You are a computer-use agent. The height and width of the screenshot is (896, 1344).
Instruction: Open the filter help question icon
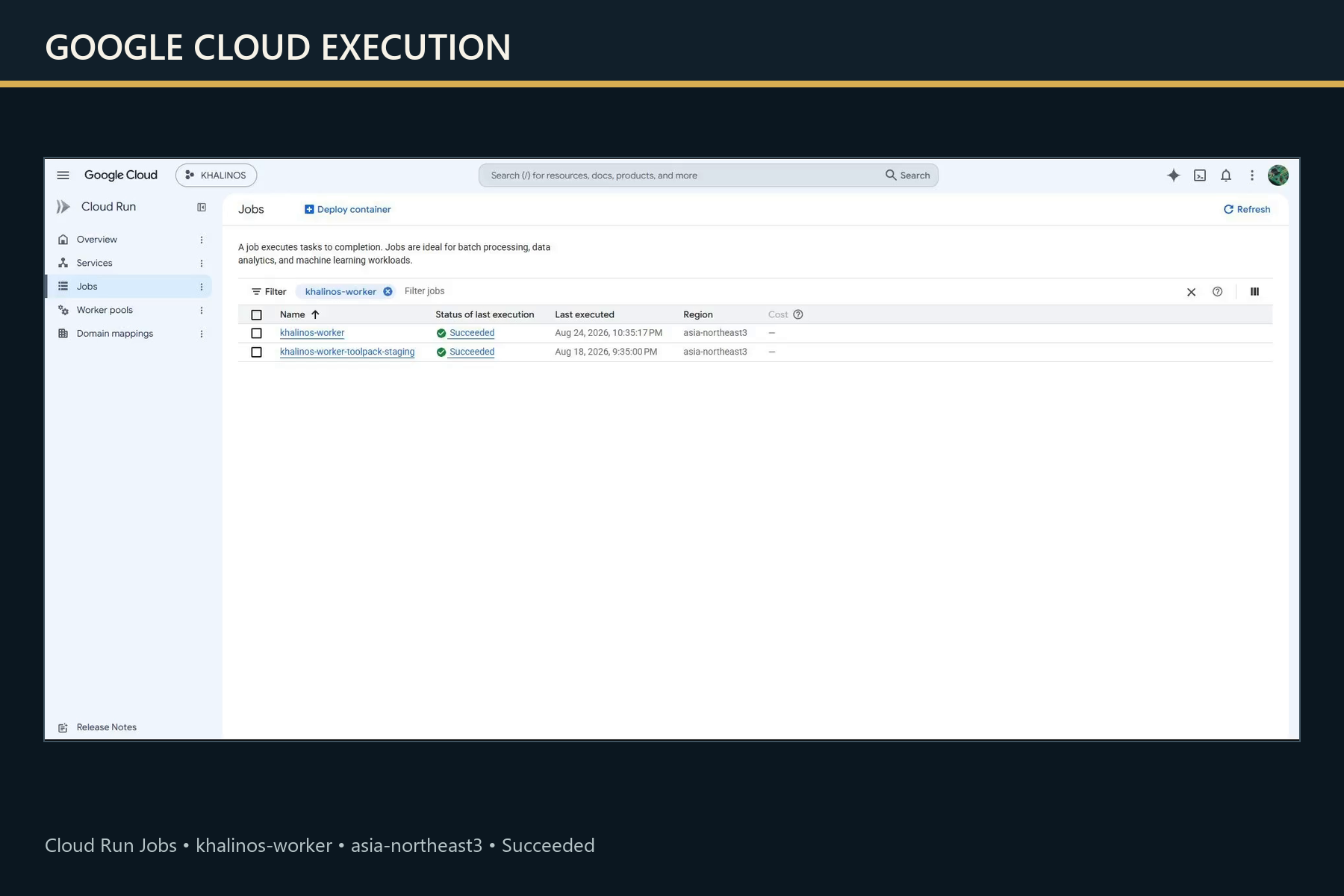tap(1217, 292)
